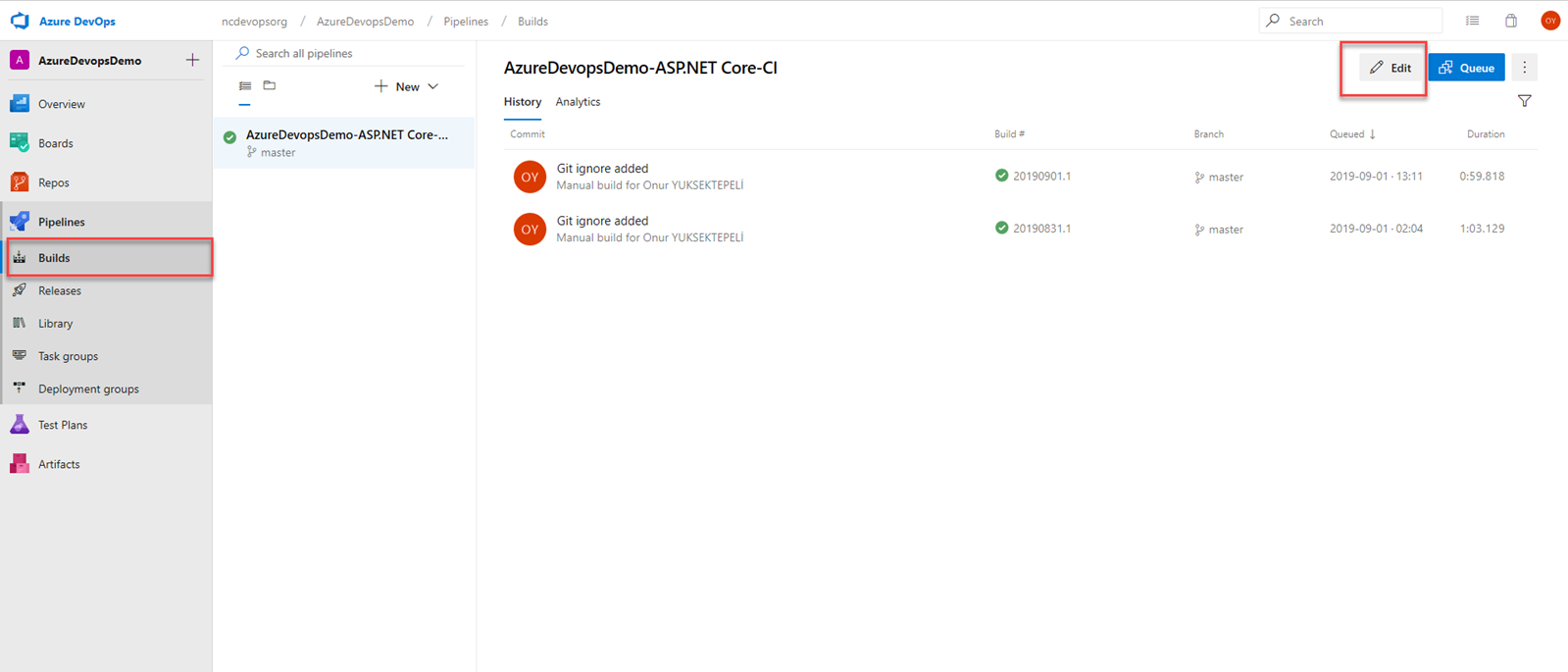
Task: Click the Edit pipeline button
Action: pos(1391,68)
